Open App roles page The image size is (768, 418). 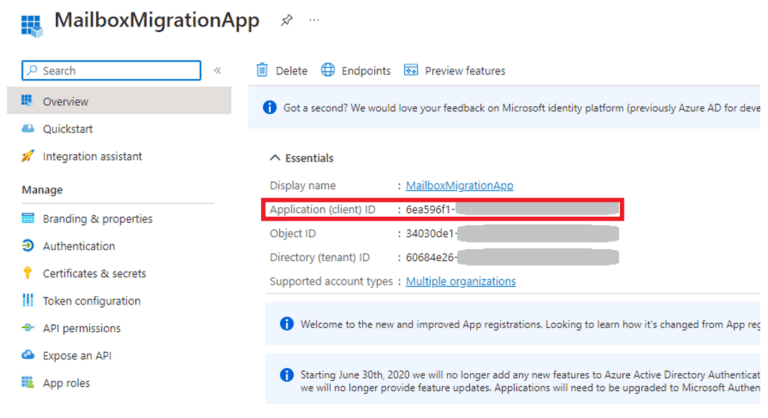coord(66,383)
